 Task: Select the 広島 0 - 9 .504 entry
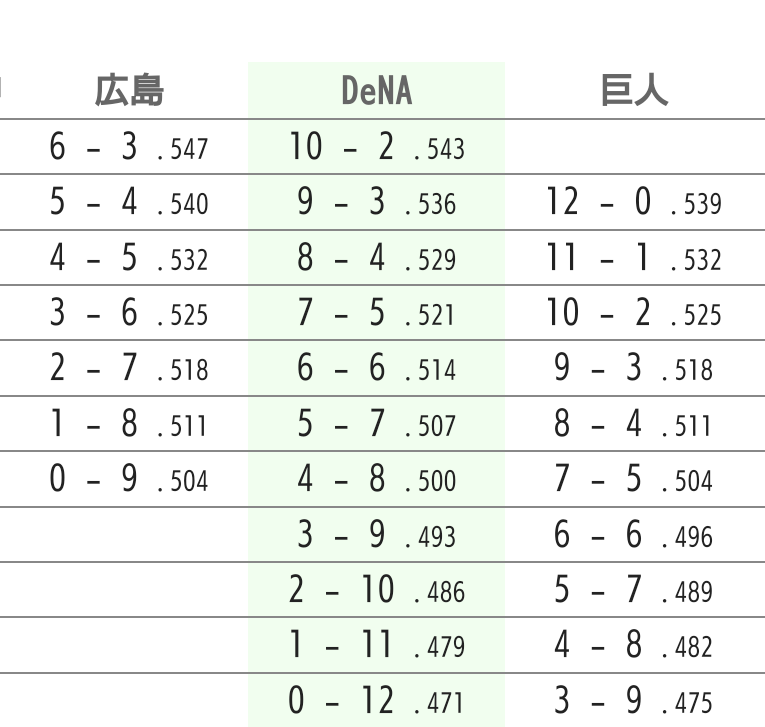(x=129, y=479)
